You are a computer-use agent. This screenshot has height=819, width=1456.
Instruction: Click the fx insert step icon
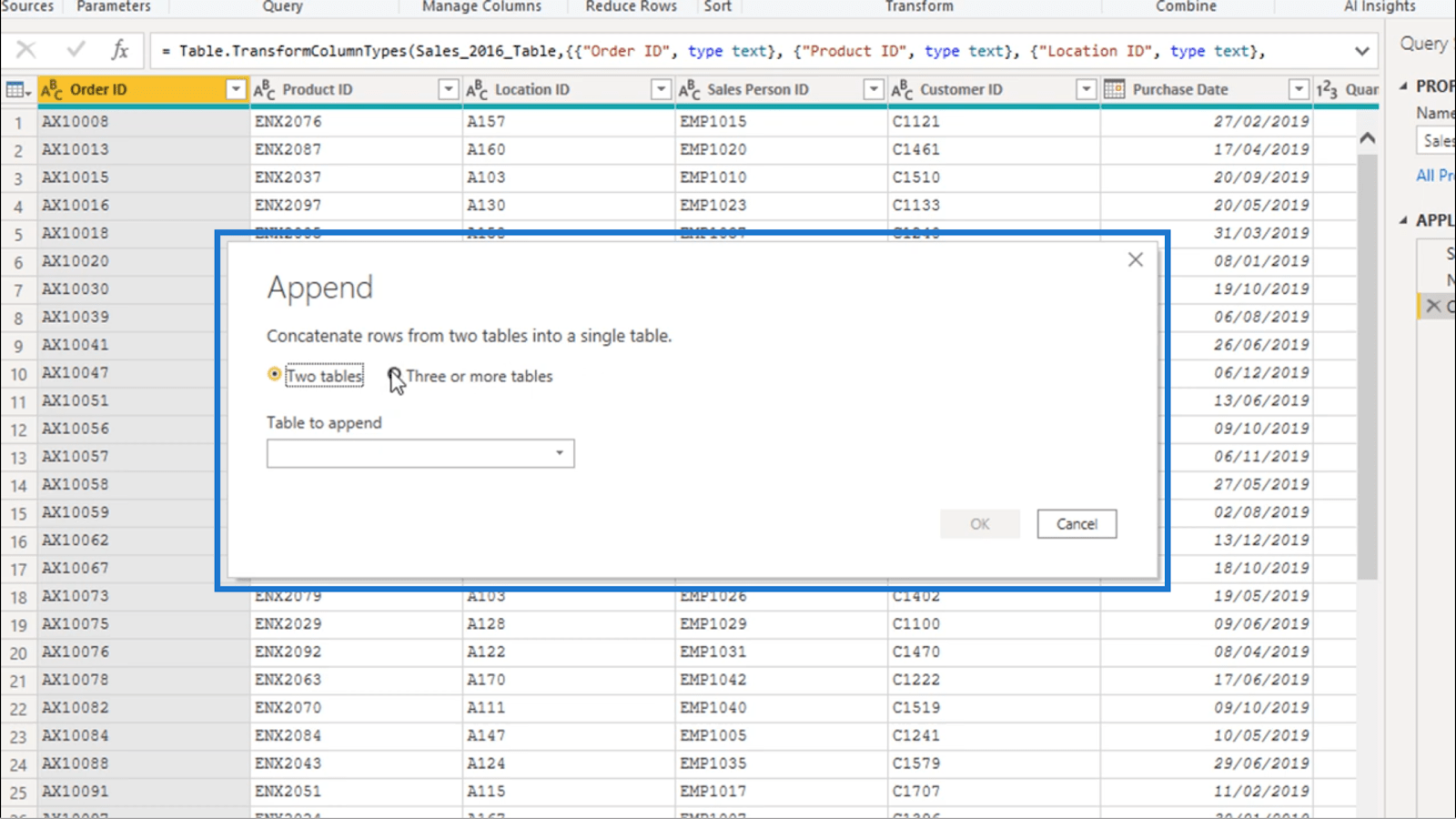[x=120, y=50]
